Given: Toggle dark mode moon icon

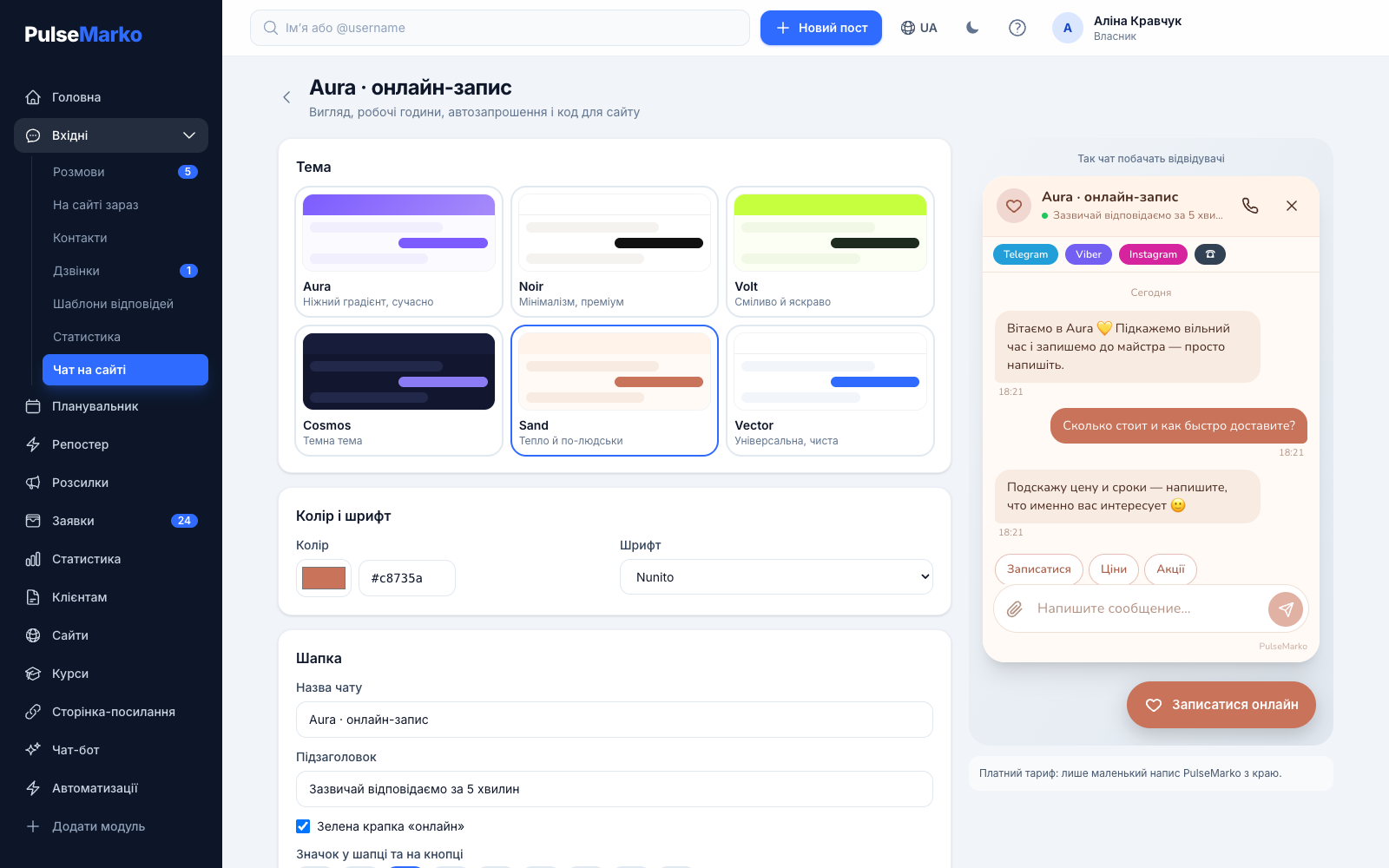Looking at the screenshot, I should tap(972, 28).
